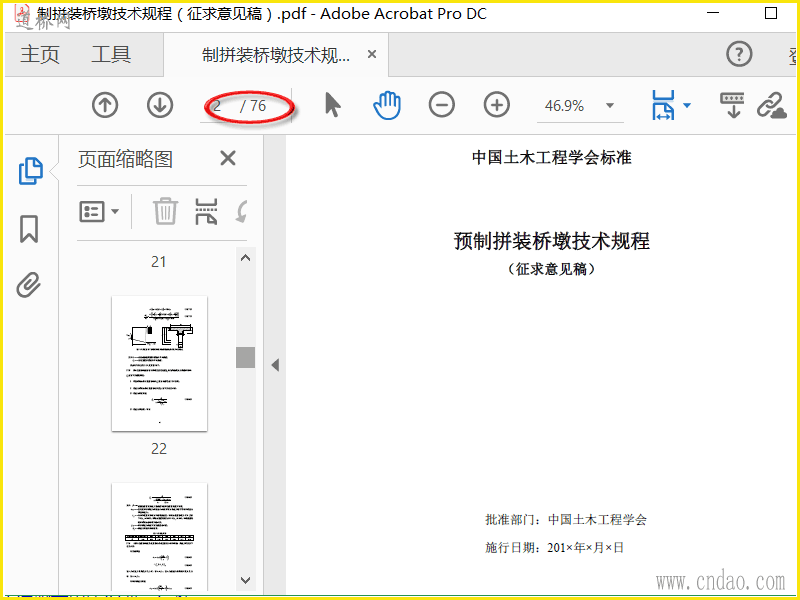The image size is (800, 600).
Task: Close the 页面缩略图 panel
Action: tap(228, 159)
